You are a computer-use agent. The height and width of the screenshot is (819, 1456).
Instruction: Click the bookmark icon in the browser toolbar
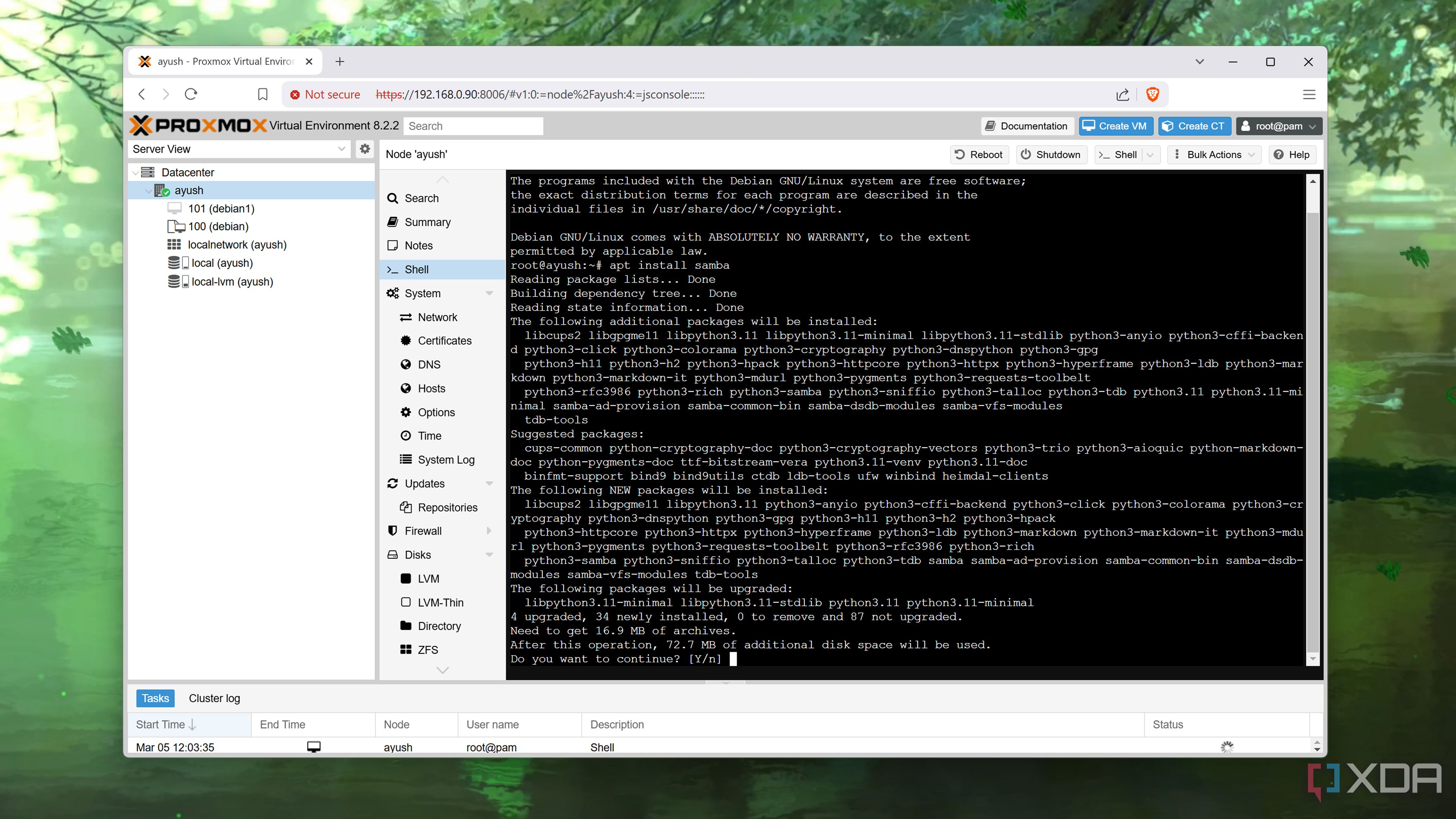click(263, 94)
